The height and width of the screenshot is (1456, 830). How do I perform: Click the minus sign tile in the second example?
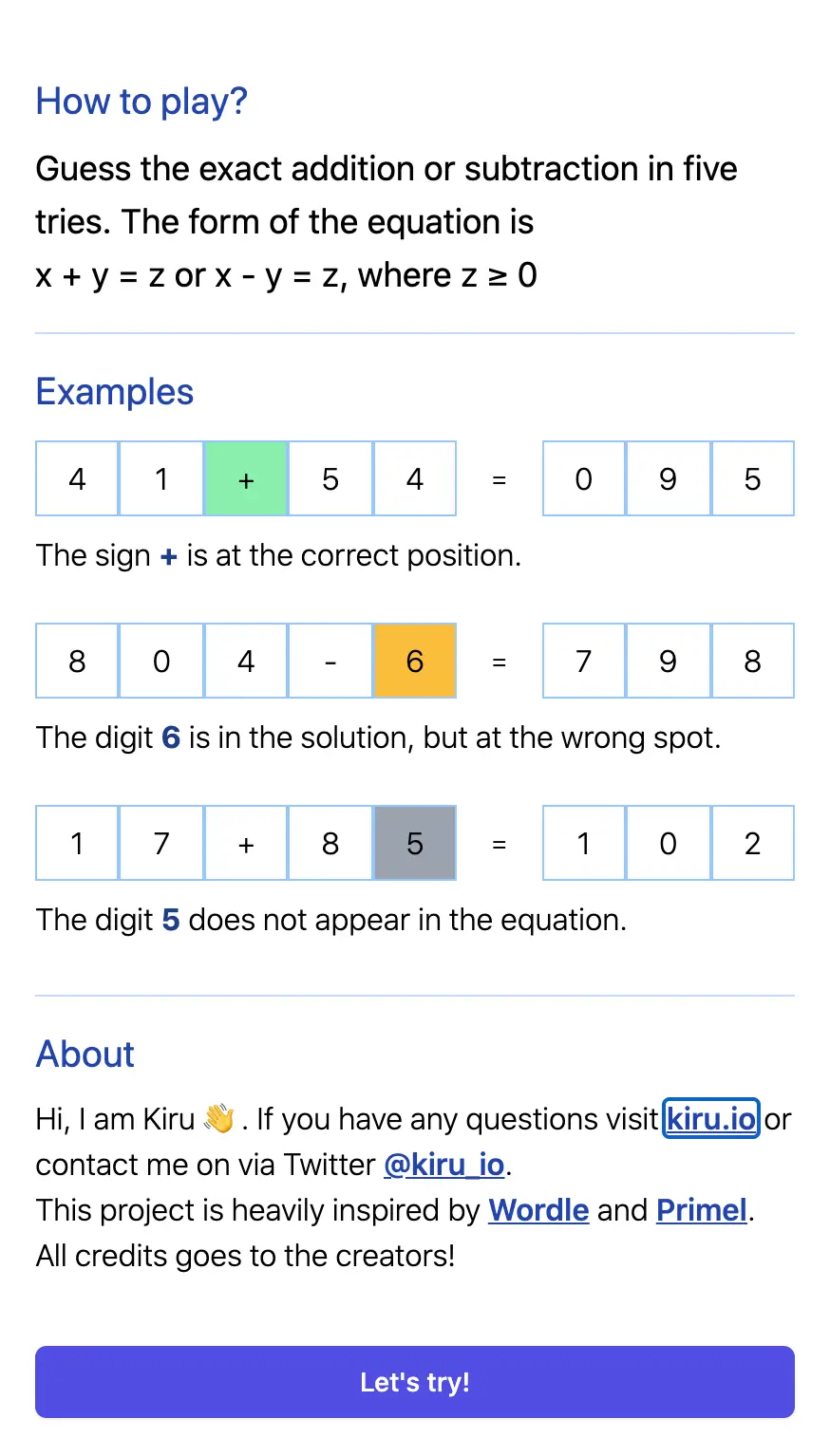point(330,661)
